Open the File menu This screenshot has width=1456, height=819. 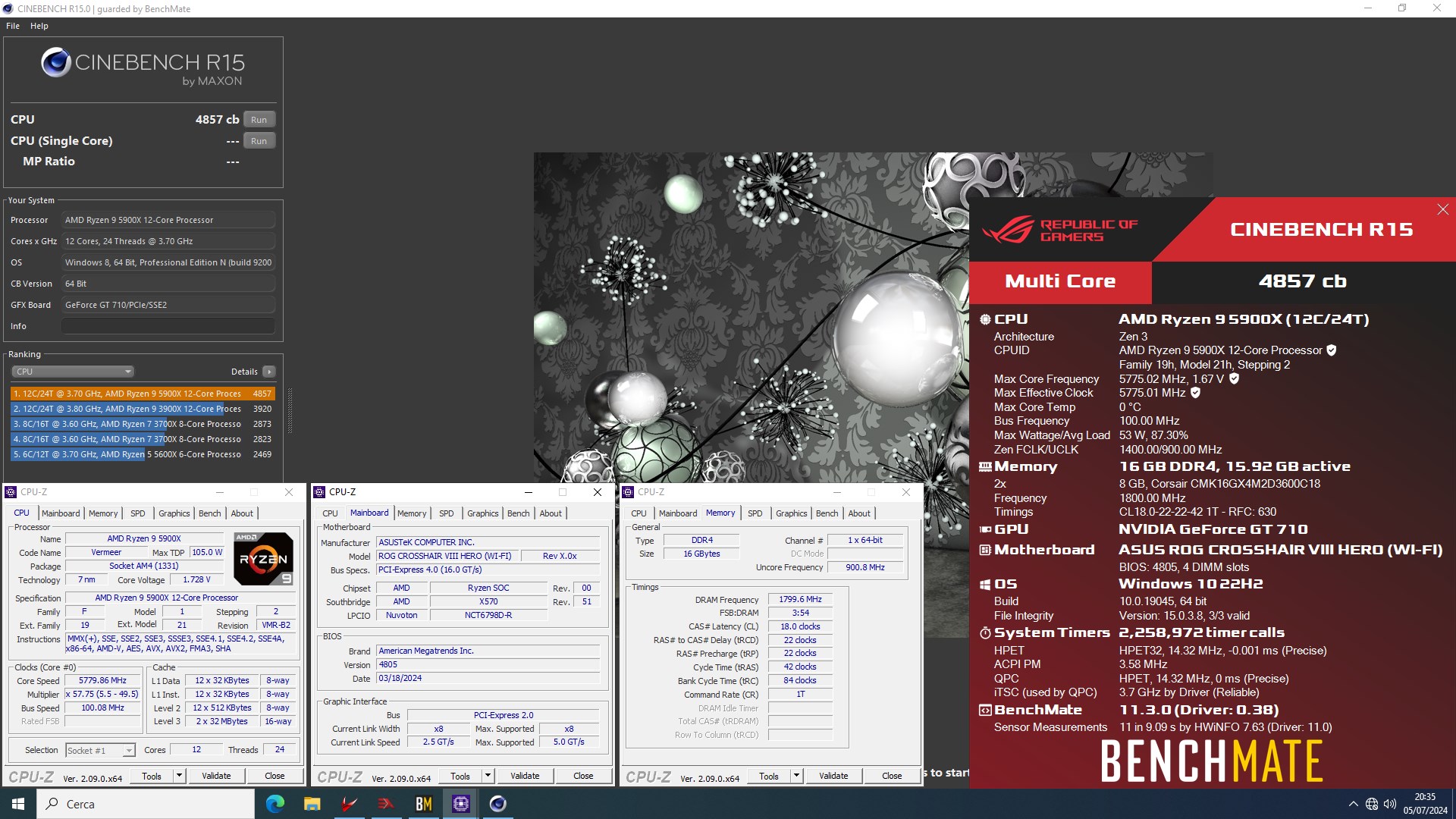tap(13, 26)
